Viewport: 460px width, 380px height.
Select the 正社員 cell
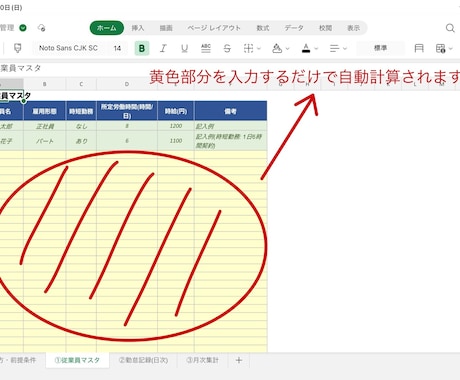coord(45,126)
